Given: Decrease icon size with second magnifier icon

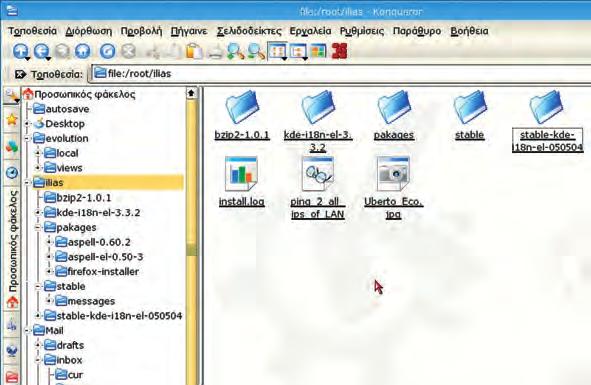Looking at the screenshot, I should point(256,51).
